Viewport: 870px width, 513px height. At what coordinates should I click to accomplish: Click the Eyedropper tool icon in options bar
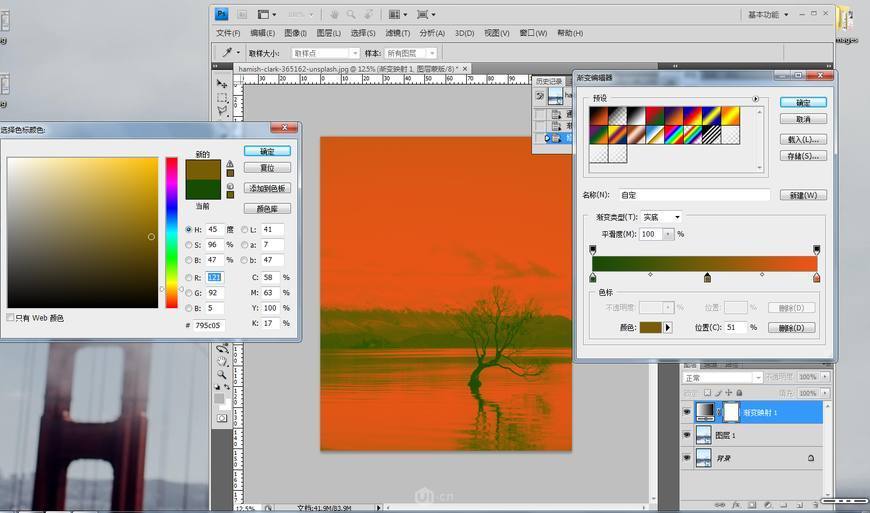click(x=227, y=52)
